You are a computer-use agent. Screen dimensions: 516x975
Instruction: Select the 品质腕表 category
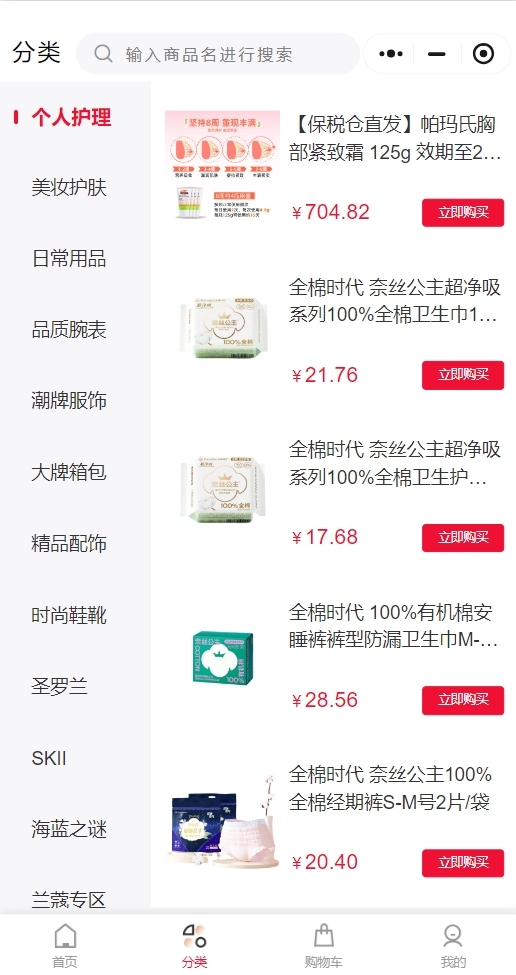[69, 330]
